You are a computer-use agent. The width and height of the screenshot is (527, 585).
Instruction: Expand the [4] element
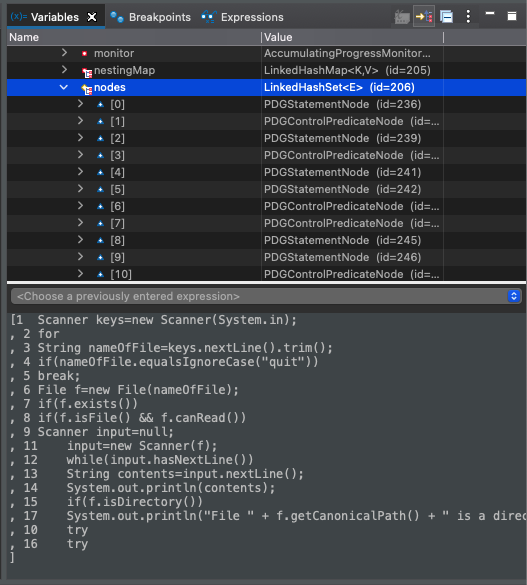pyautogui.click(x=80, y=172)
